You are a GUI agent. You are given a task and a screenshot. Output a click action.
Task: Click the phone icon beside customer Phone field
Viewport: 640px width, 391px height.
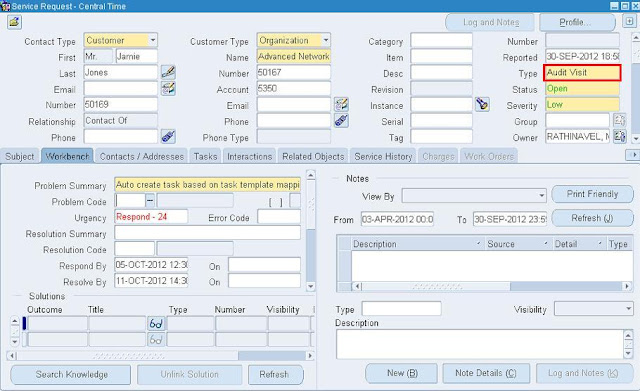tap(341, 120)
